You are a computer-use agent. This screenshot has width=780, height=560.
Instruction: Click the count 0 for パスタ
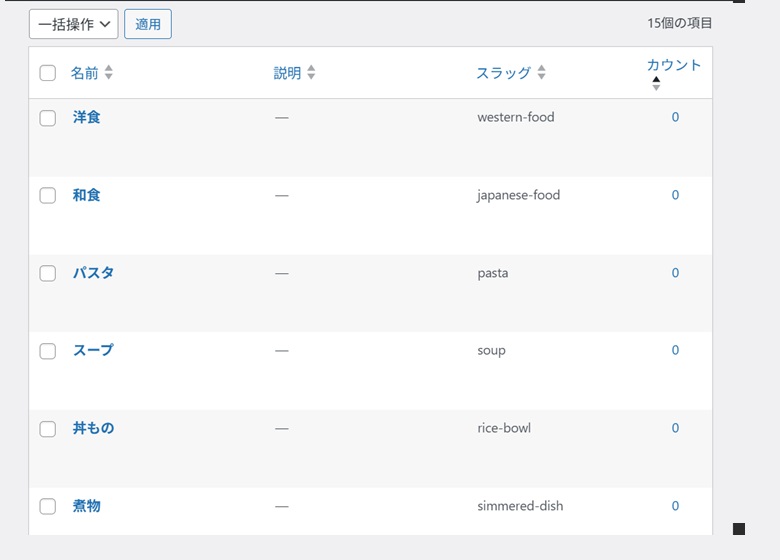point(675,273)
